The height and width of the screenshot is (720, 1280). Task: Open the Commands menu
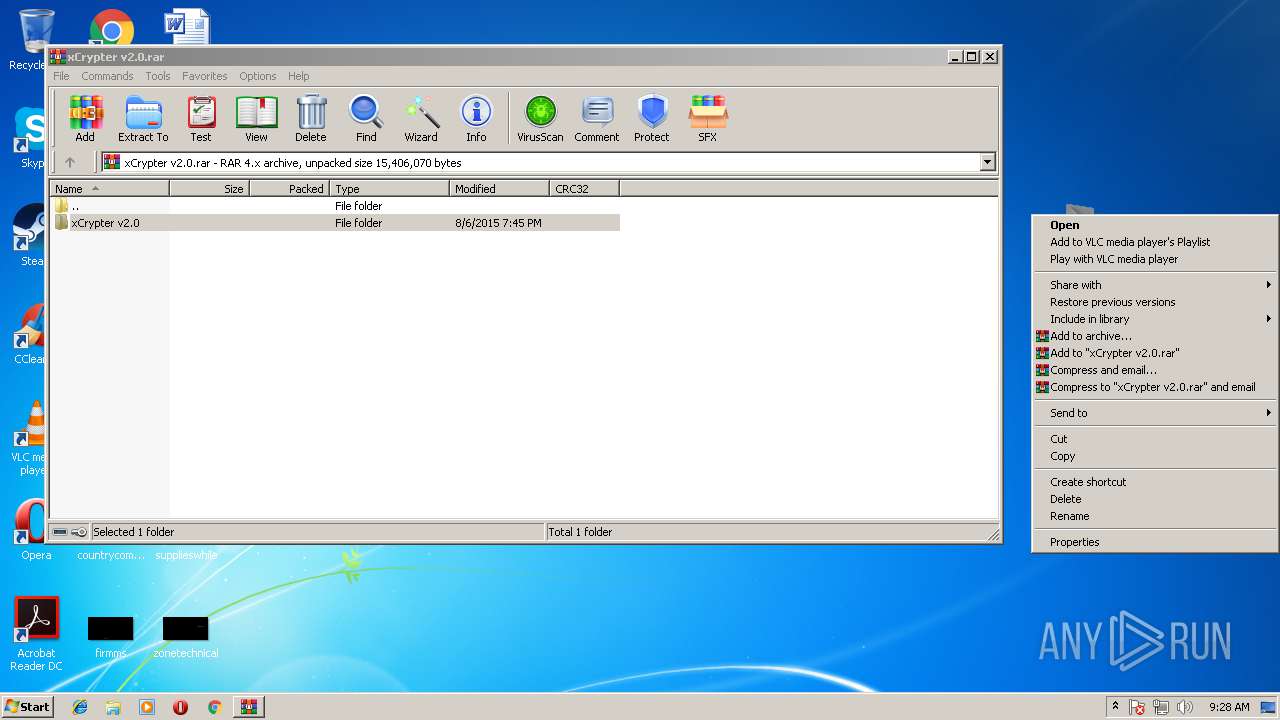click(107, 76)
